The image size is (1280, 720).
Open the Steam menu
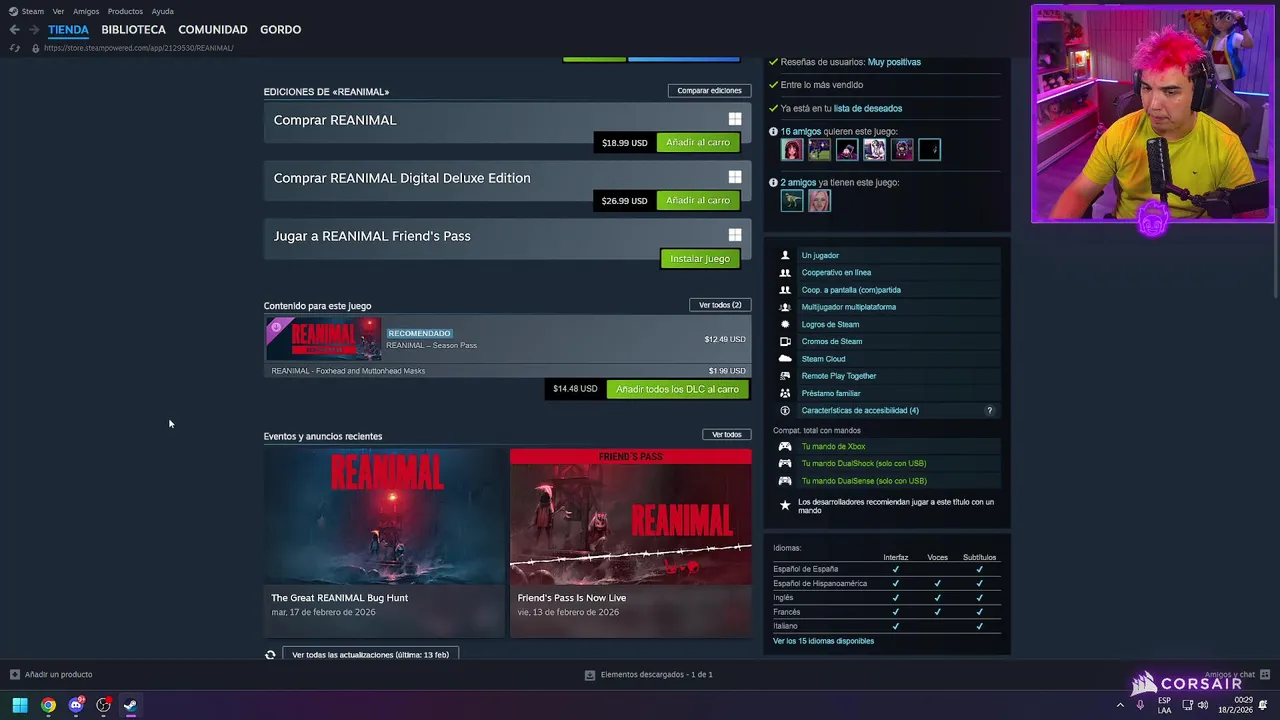(x=33, y=11)
